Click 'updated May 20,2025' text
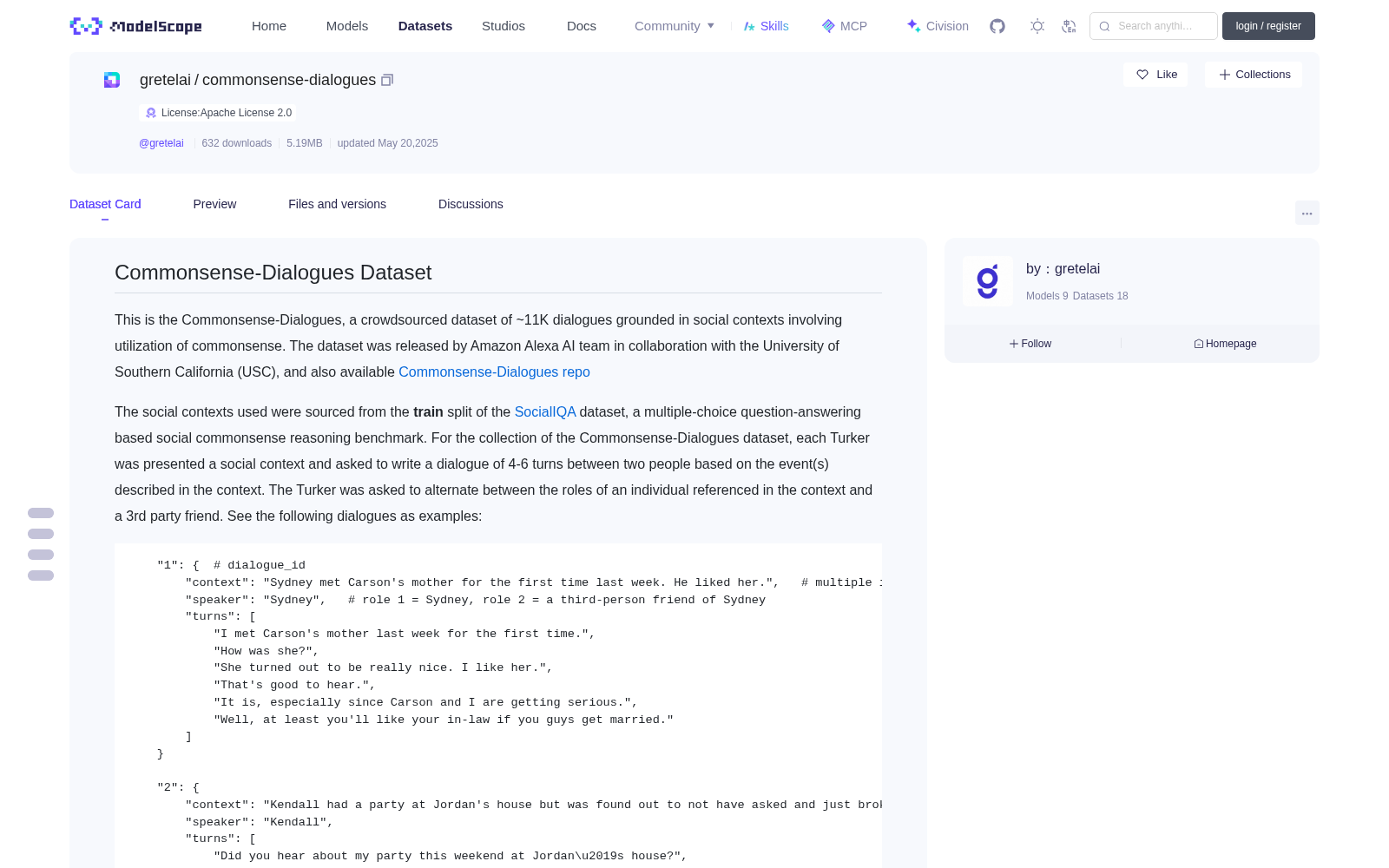1389x868 pixels. point(387,143)
